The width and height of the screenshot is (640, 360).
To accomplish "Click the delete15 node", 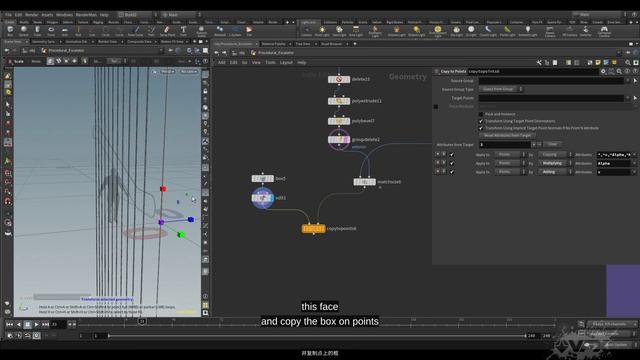I will (x=339, y=79).
